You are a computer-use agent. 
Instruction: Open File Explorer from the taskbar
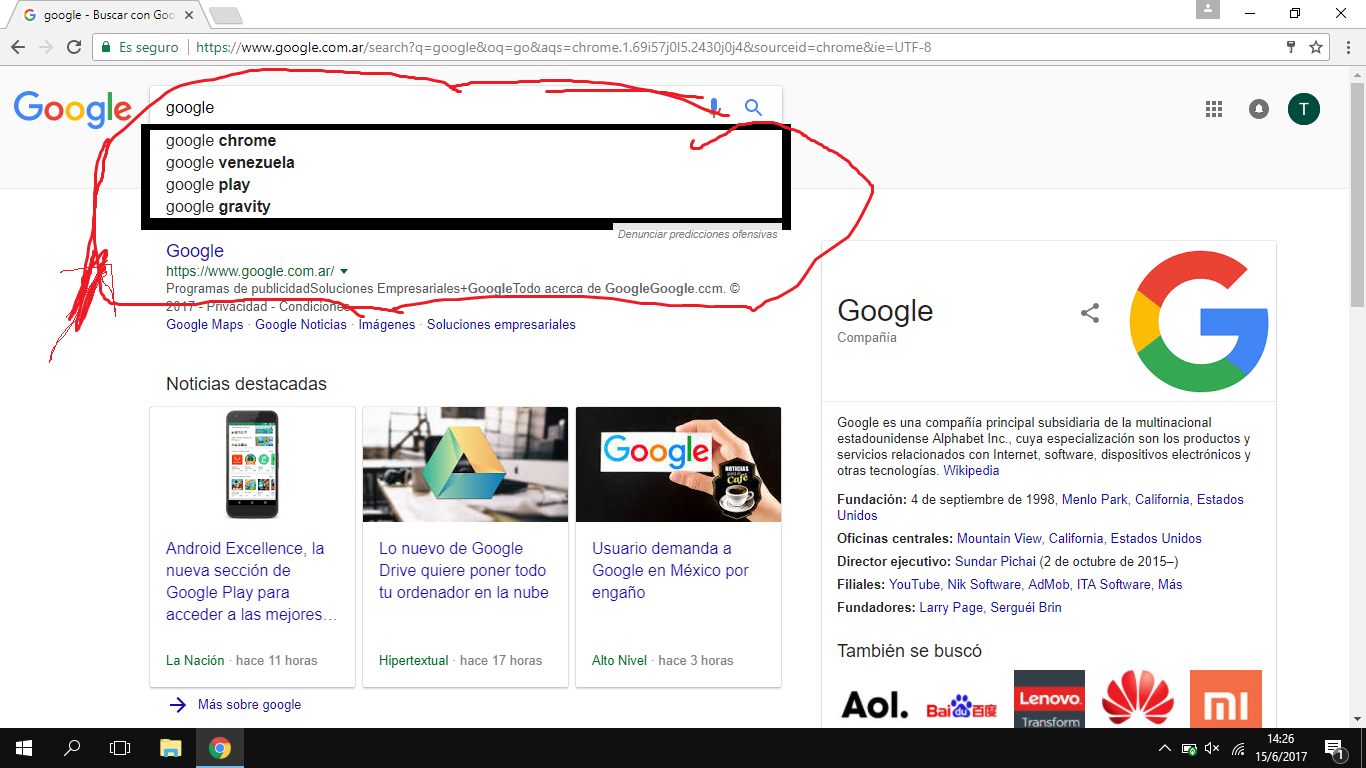click(171, 748)
